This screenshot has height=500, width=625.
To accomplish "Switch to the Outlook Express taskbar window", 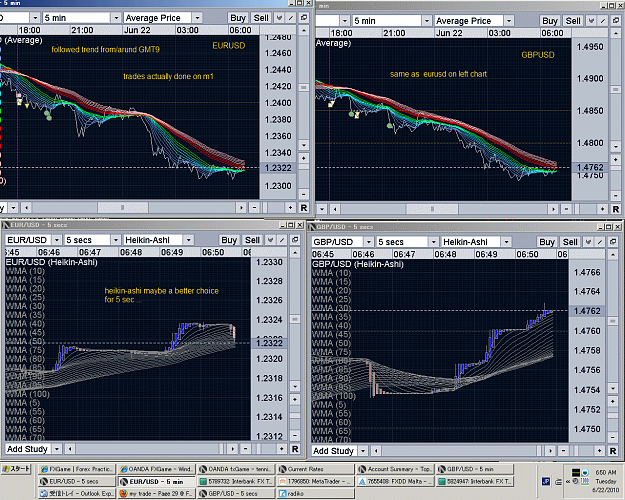I will 77,493.
